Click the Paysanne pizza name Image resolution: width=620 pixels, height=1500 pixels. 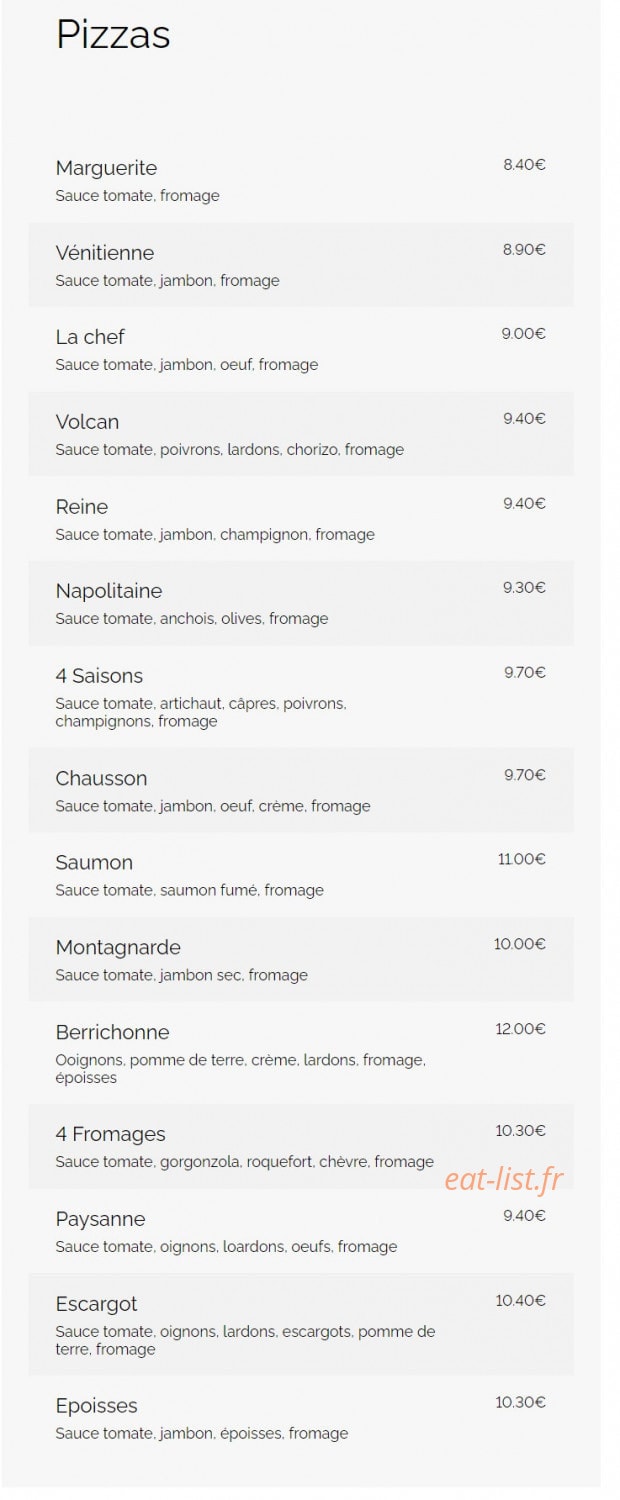click(x=100, y=1219)
